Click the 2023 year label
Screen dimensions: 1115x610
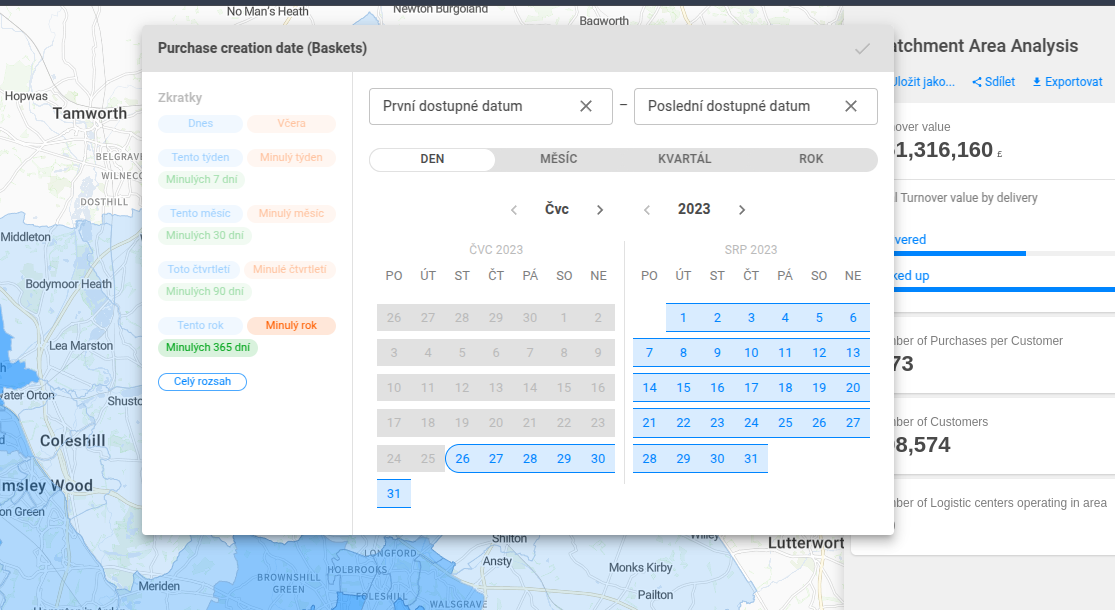pos(694,210)
